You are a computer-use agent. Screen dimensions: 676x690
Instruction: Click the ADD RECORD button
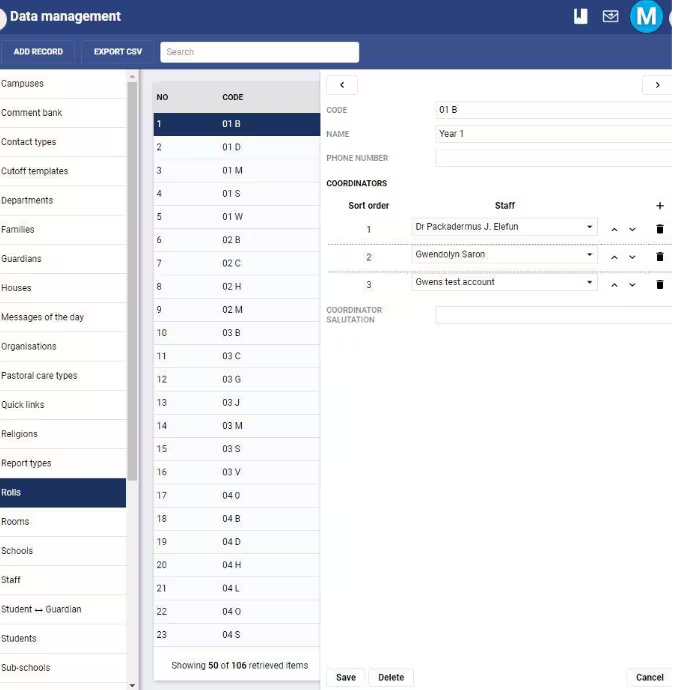click(38, 52)
